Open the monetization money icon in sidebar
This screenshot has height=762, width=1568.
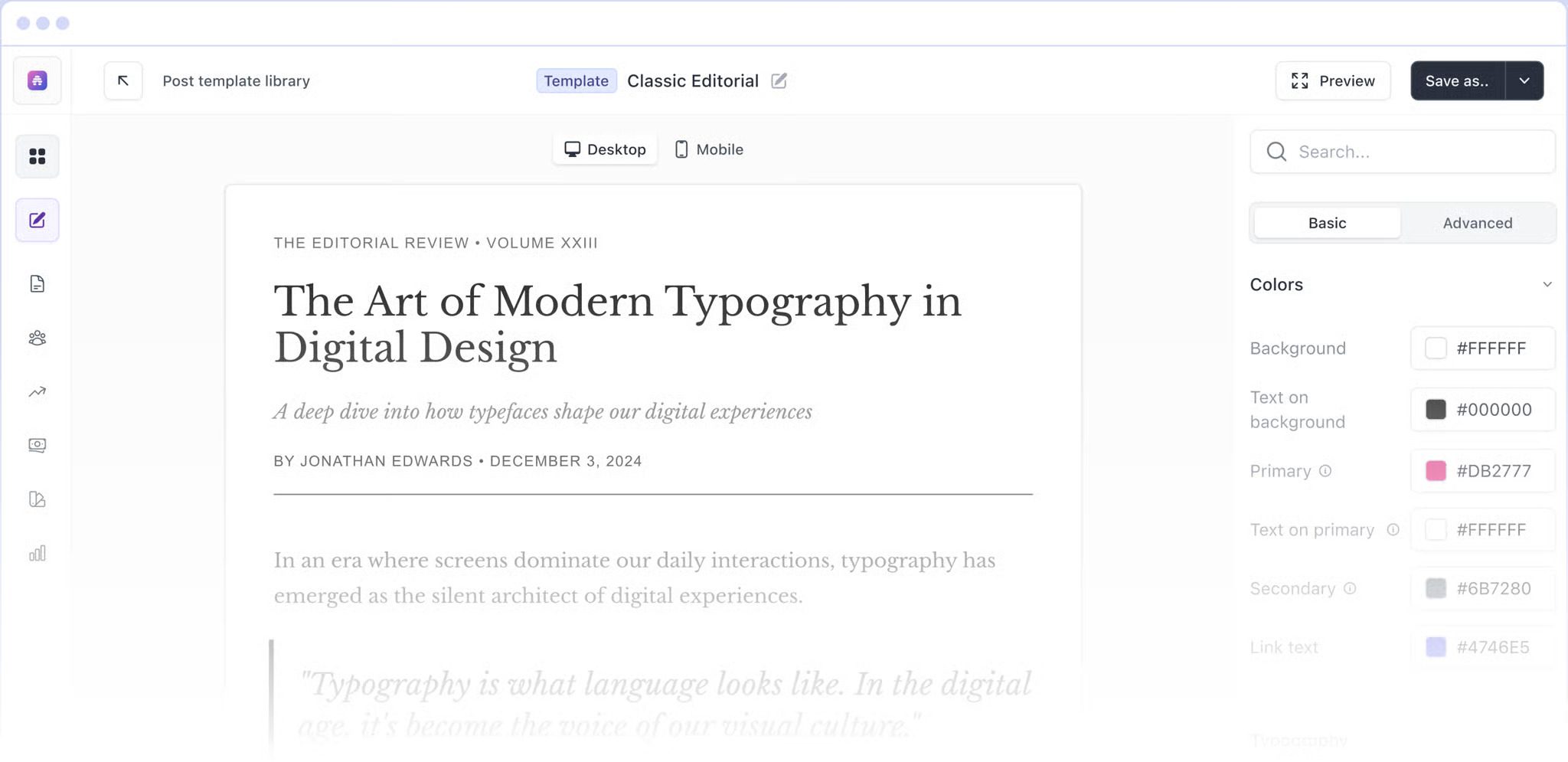[38, 445]
